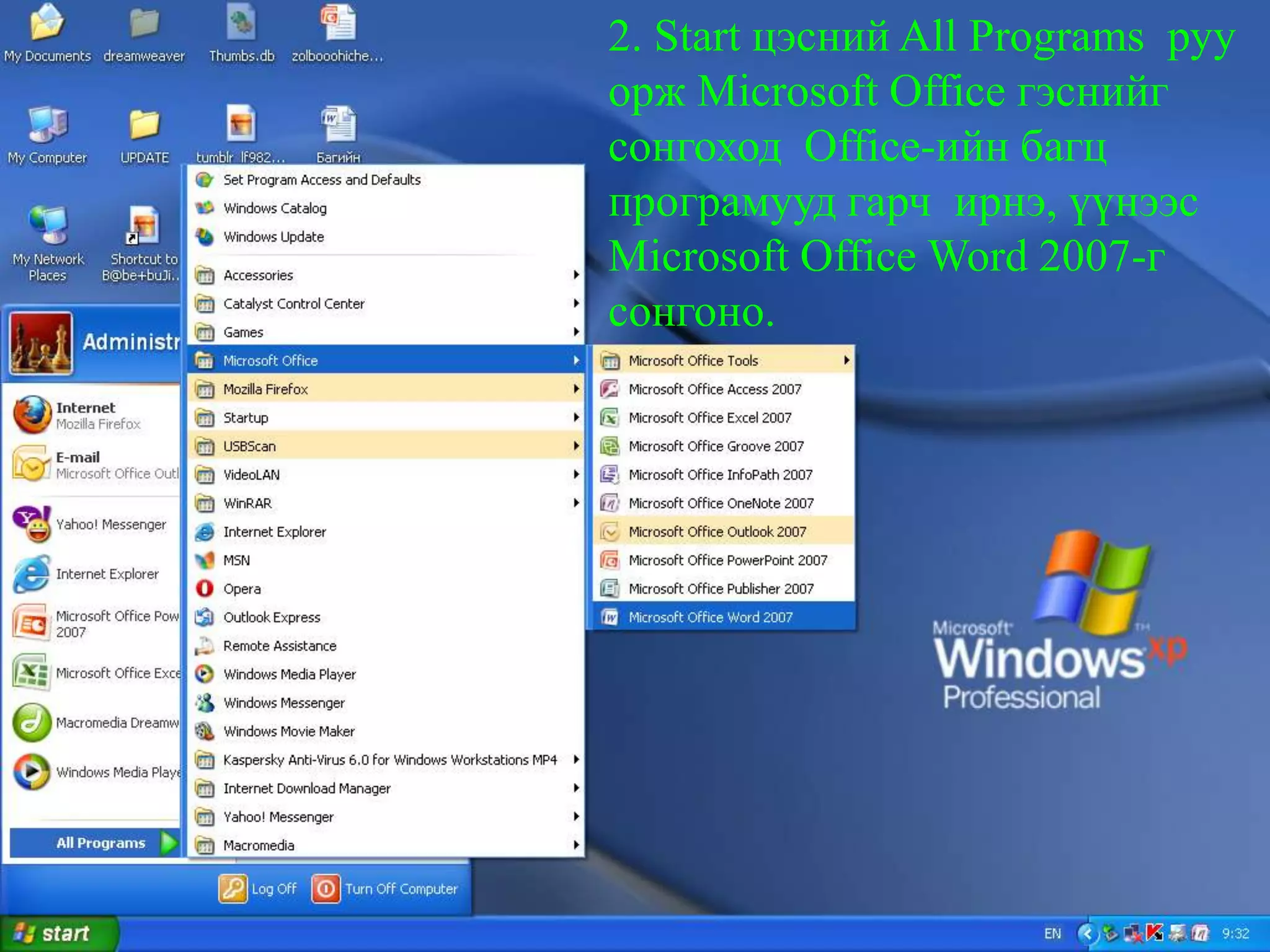Image resolution: width=1270 pixels, height=952 pixels.
Task: Click Macromedia Dreamweaver in start menu
Action: point(95,723)
